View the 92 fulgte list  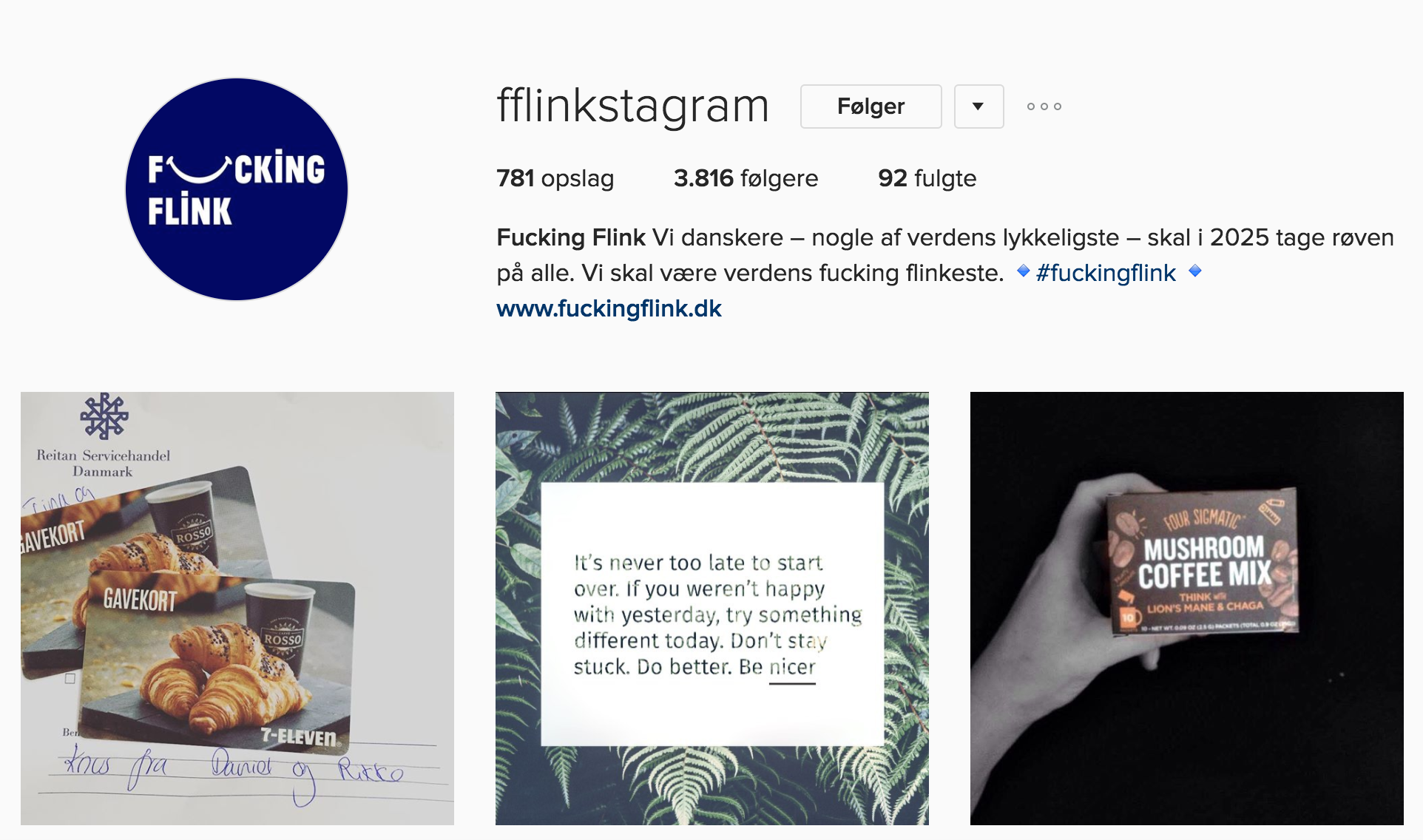coord(927,178)
